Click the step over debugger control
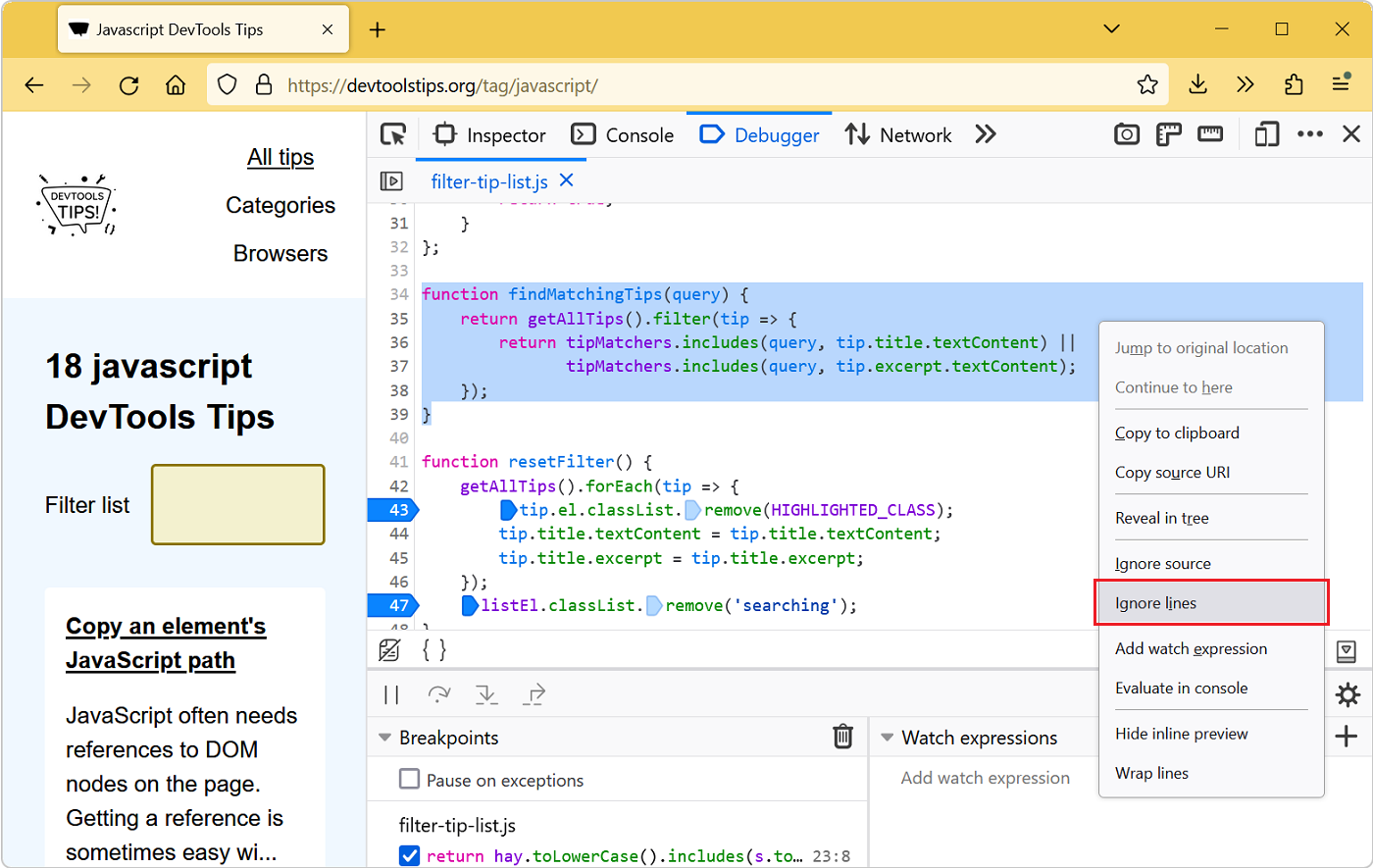Image resolution: width=1373 pixels, height=868 pixels. coord(438,694)
